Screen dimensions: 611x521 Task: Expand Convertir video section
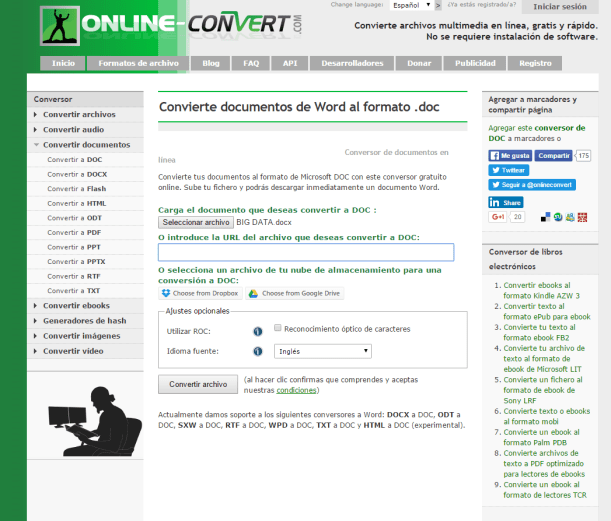click(x=85, y=351)
